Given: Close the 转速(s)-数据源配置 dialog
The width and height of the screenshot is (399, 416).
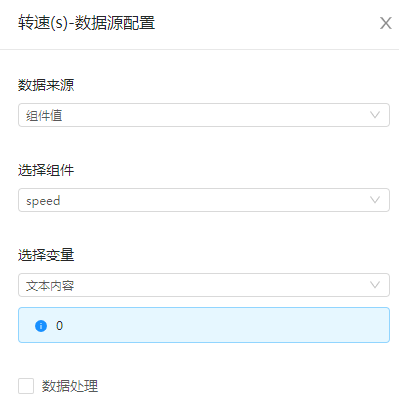Looking at the screenshot, I should (x=386, y=23).
